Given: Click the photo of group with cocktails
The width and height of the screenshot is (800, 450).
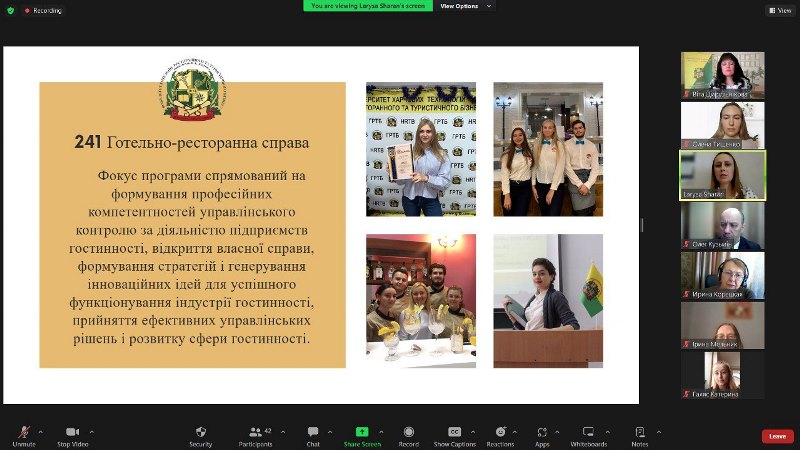Looking at the screenshot, I should click(x=421, y=301).
